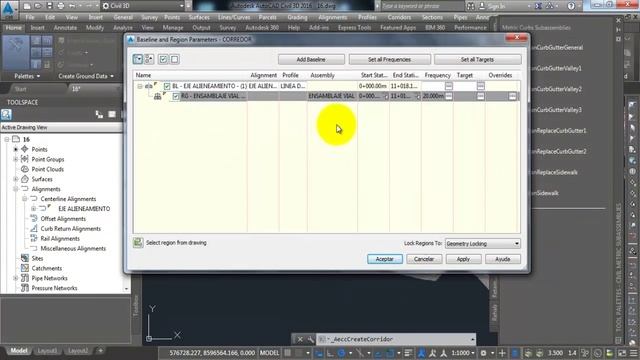Screen dimensions: 640x360
Task: Select Catchments in the Toolspace tree
Action: (x=47, y=268)
